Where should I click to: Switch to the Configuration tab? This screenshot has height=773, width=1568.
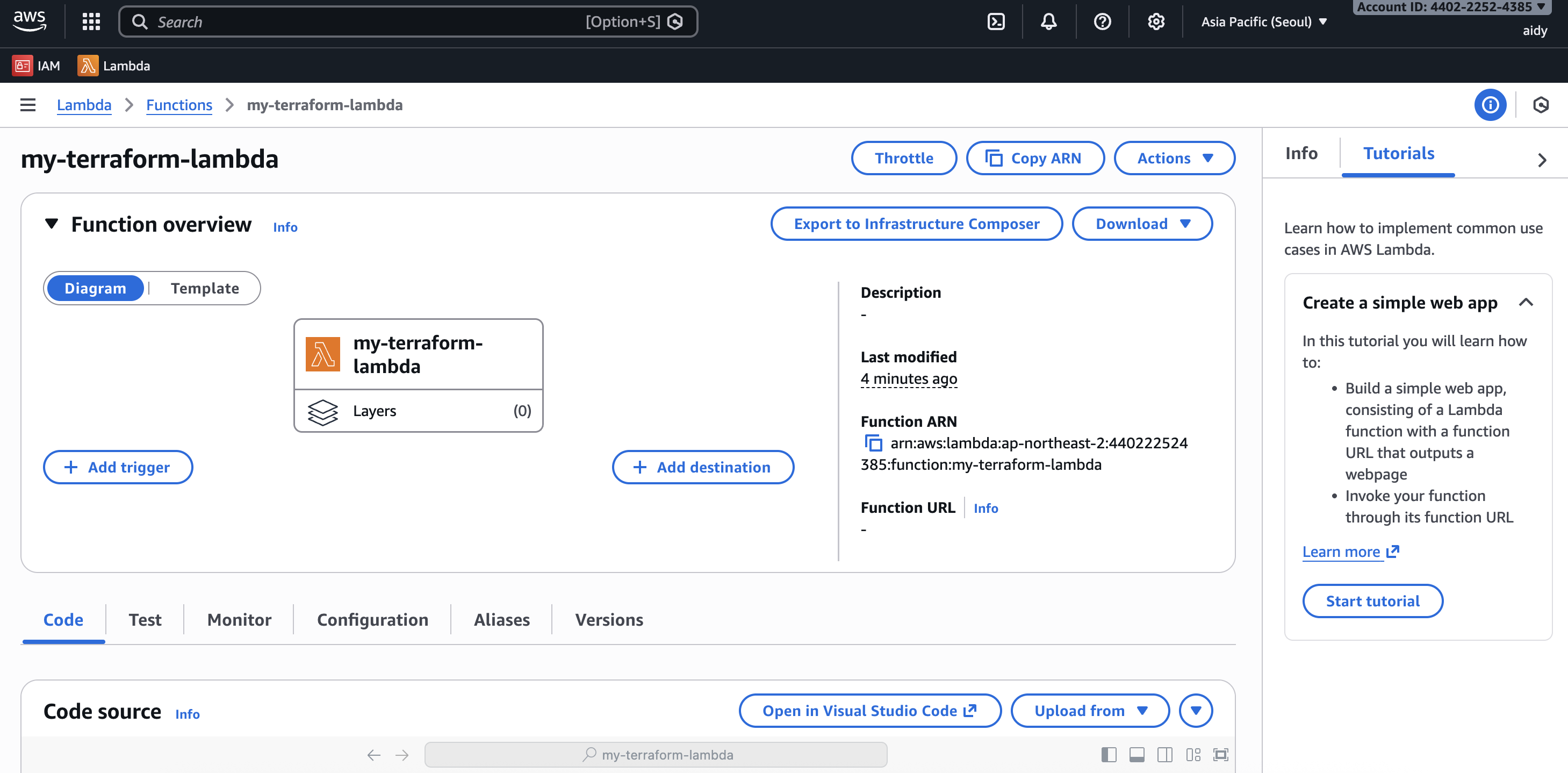[x=372, y=619]
